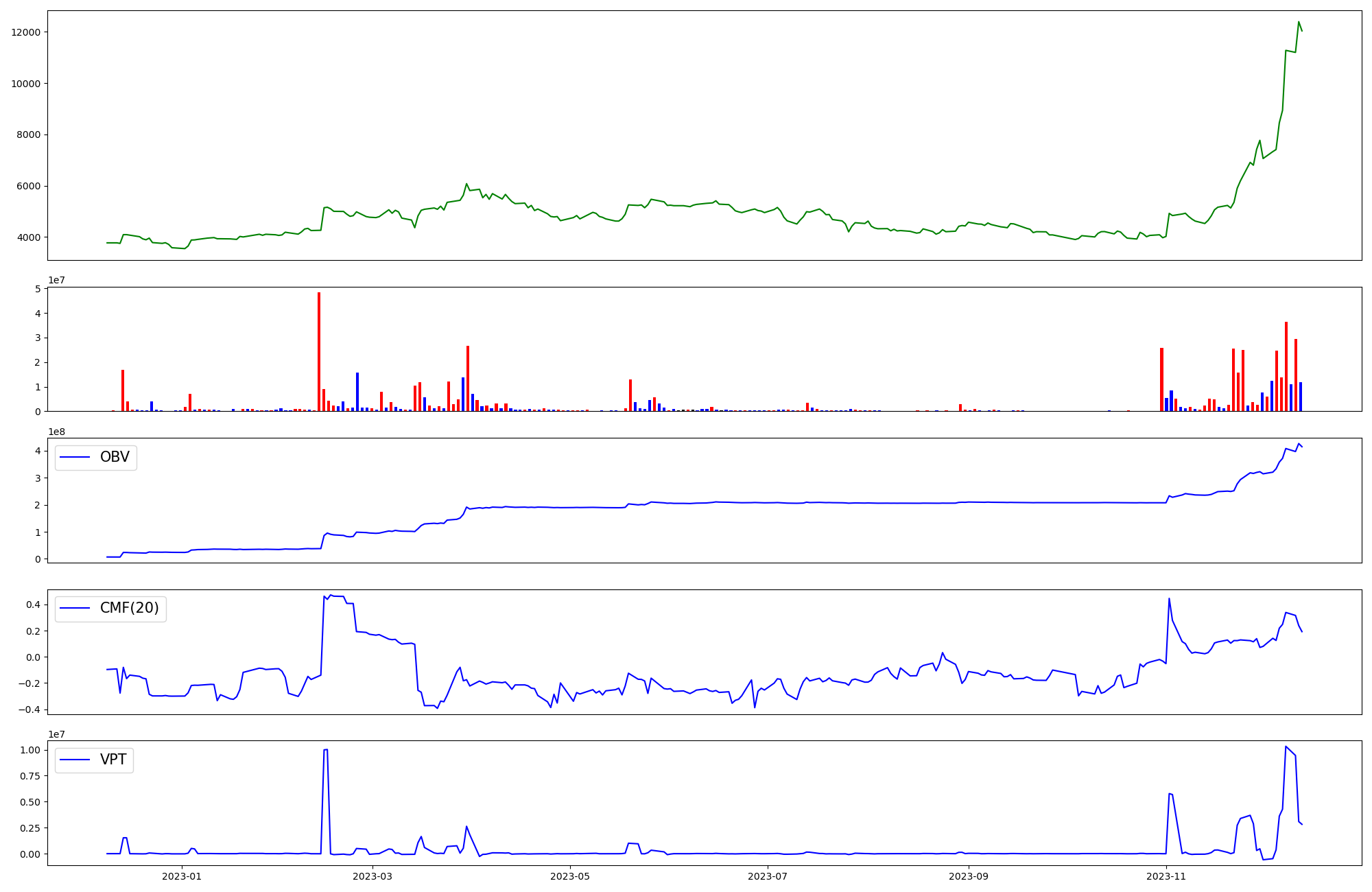Click the OBV legend label
Screen dimensions: 1372x892
pyautogui.click(x=115, y=458)
